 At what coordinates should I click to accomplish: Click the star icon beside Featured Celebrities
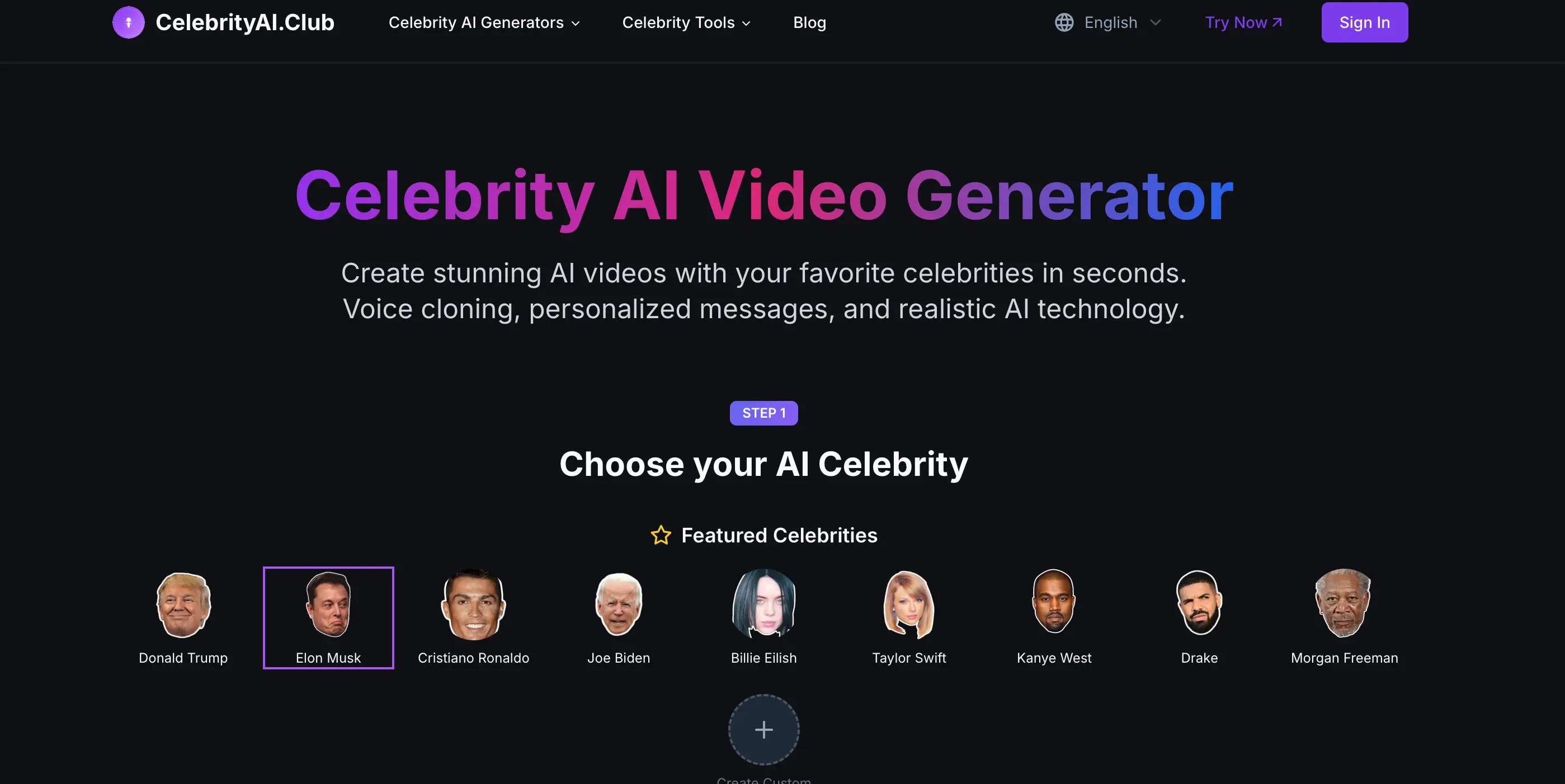click(661, 535)
